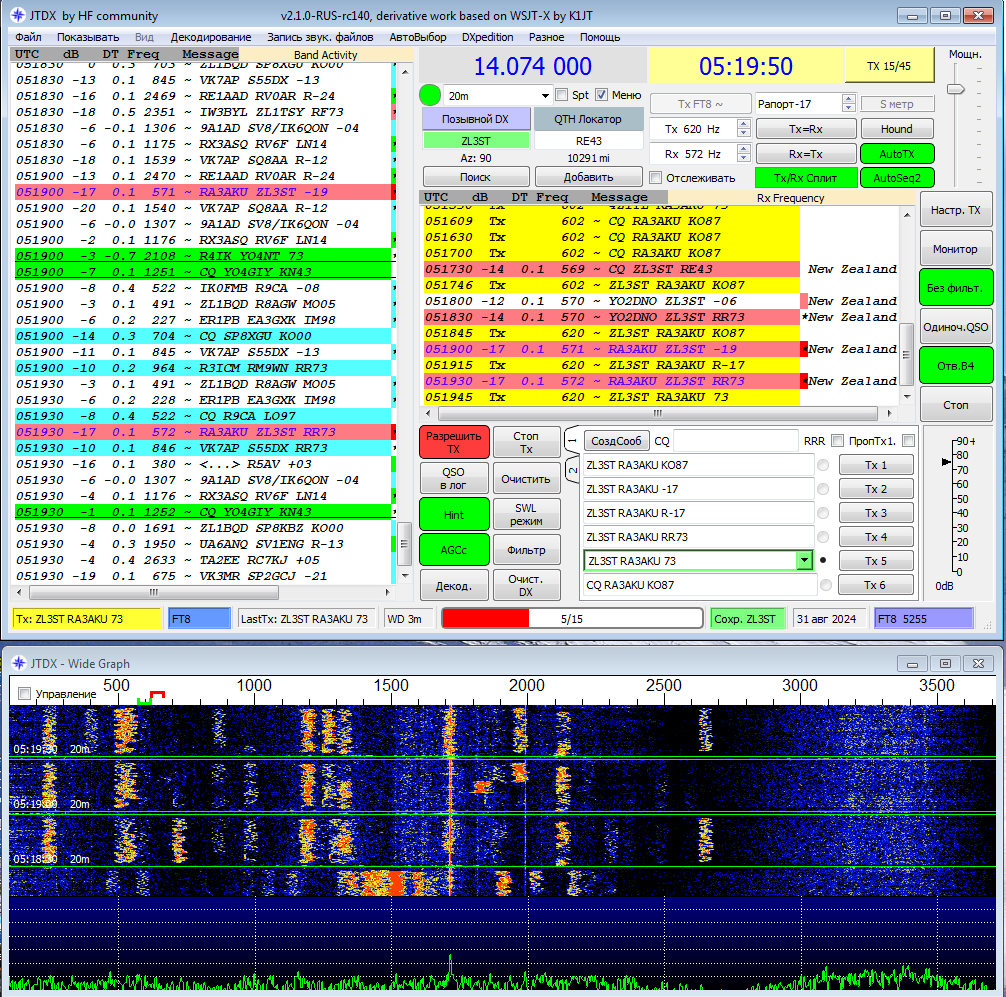Click the Фильтр button
This screenshot has height=997, width=1006.
pos(526,550)
